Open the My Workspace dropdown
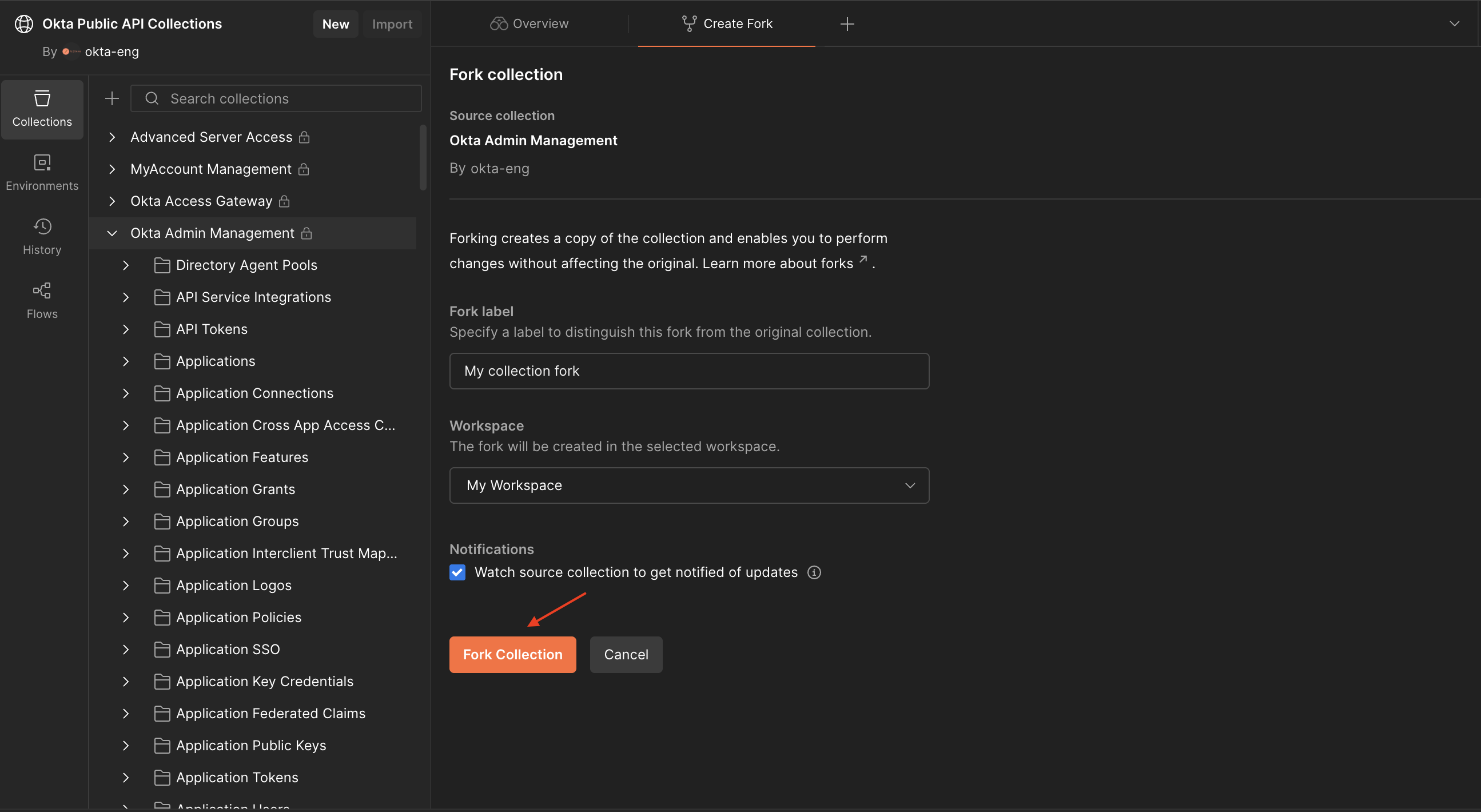 coord(689,485)
